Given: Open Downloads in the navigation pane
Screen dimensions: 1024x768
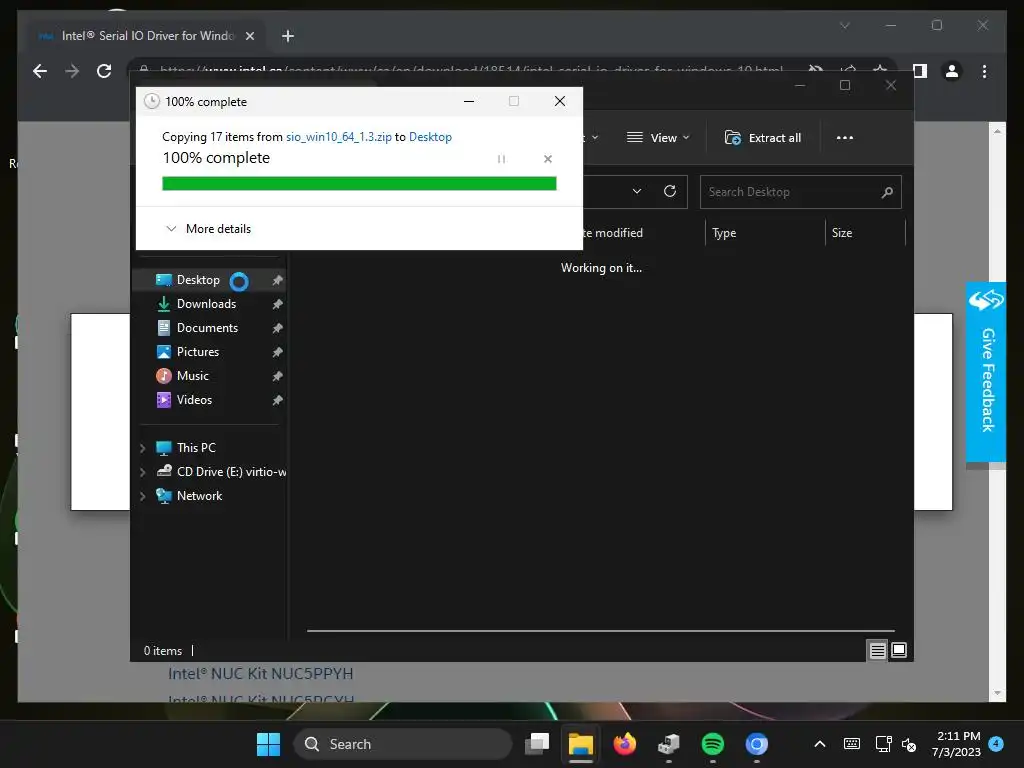Looking at the screenshot, I should pyautogui.click(x=206, y=304).
